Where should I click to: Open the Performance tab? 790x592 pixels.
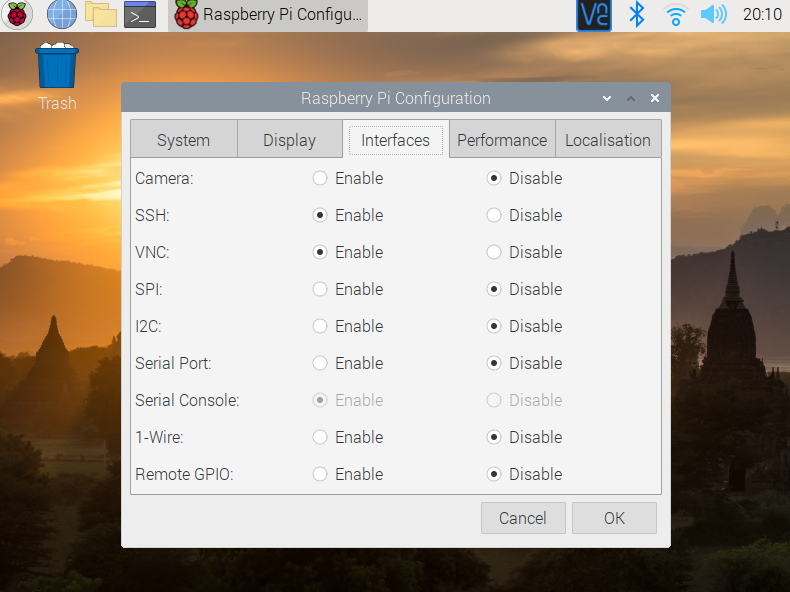click(x=502, y=140)
